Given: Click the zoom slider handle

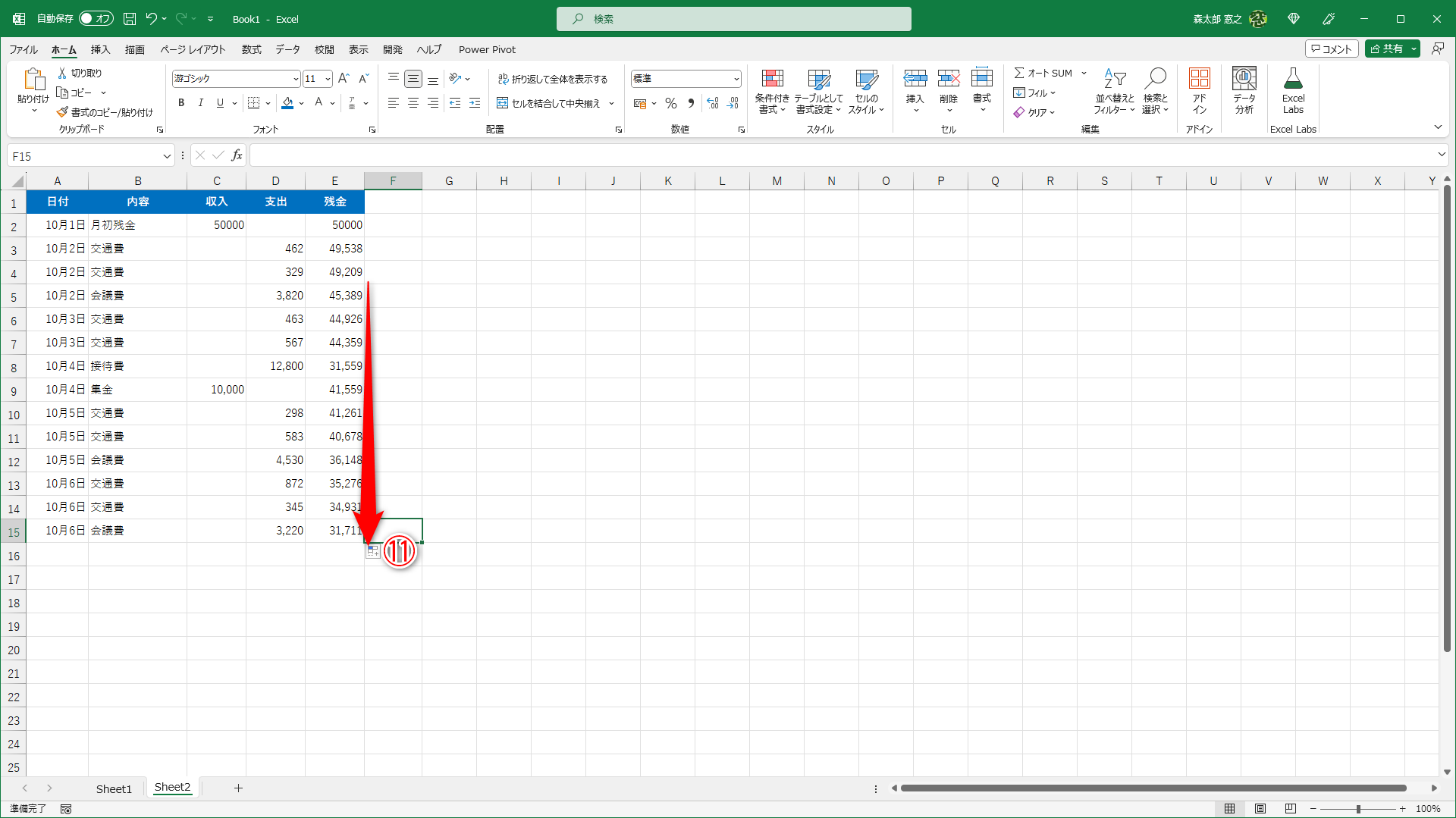Looking at the screenshot, I should 1358,809.
